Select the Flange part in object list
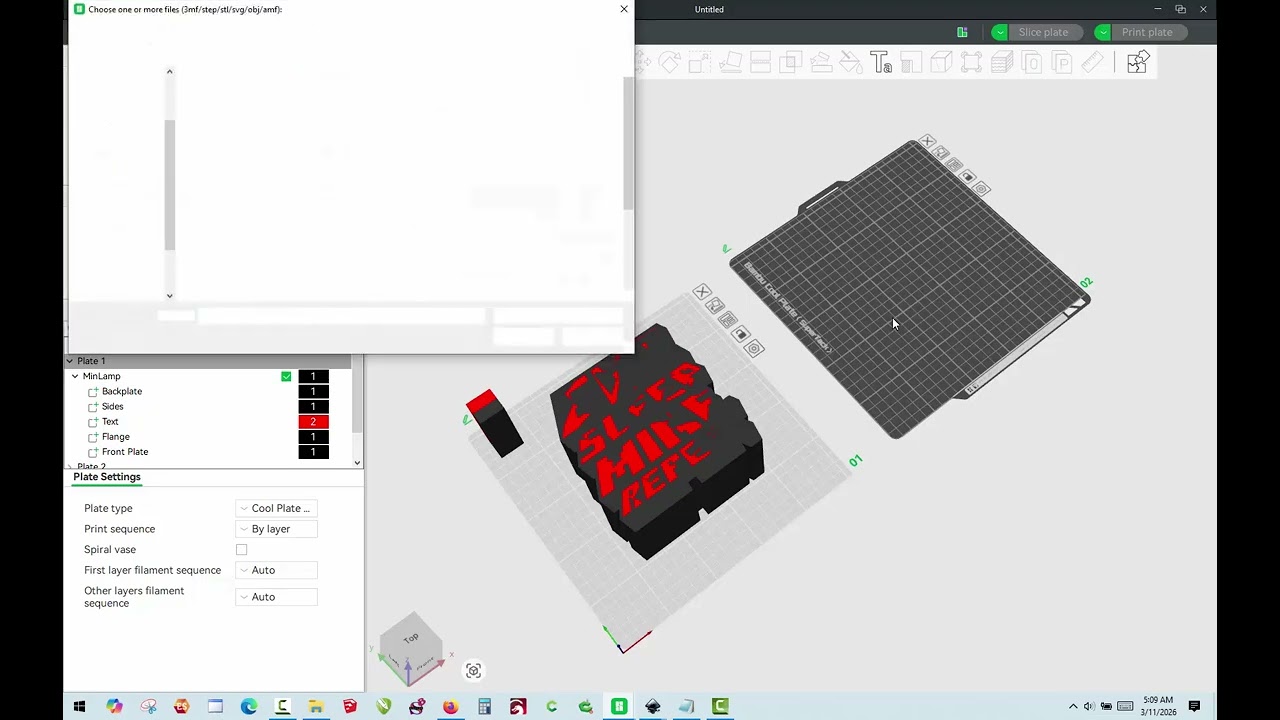The height and width of the screenshot is (720, 1280). [116, 437]
